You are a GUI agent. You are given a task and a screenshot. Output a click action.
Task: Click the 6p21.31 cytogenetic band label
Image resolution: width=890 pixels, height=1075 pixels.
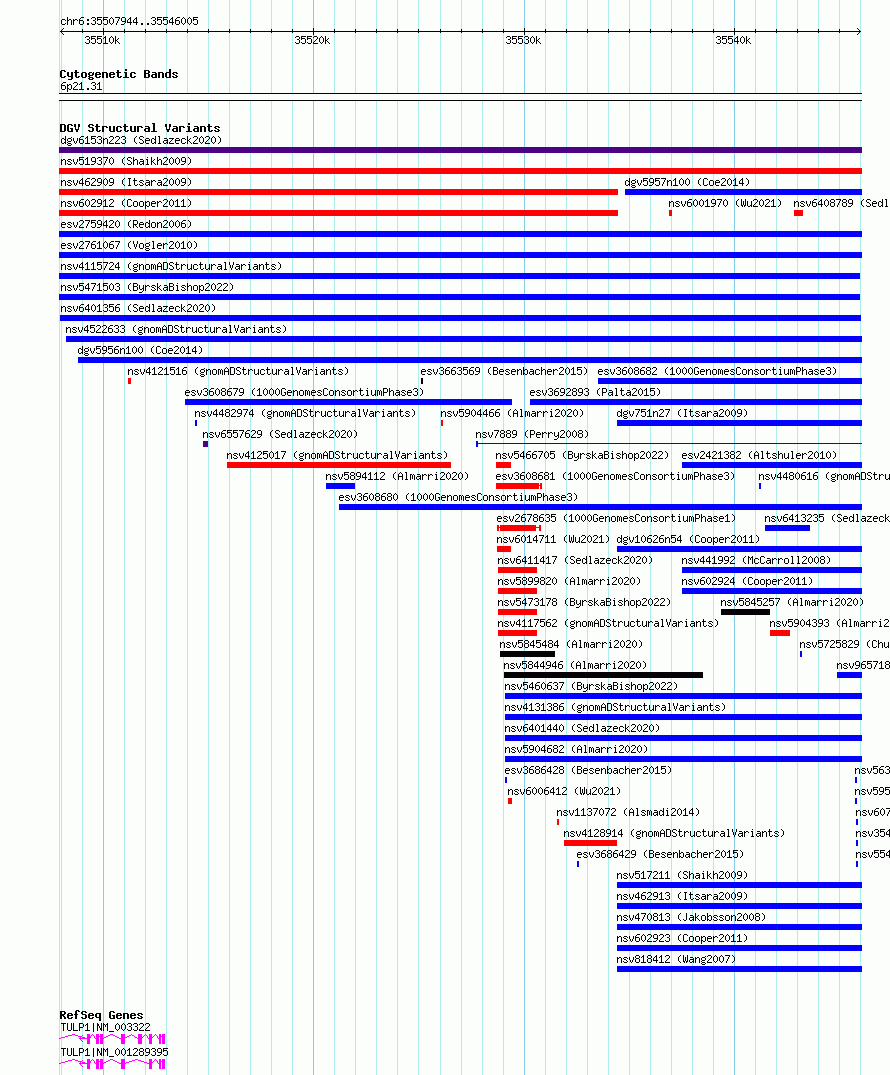coord(81,86)
